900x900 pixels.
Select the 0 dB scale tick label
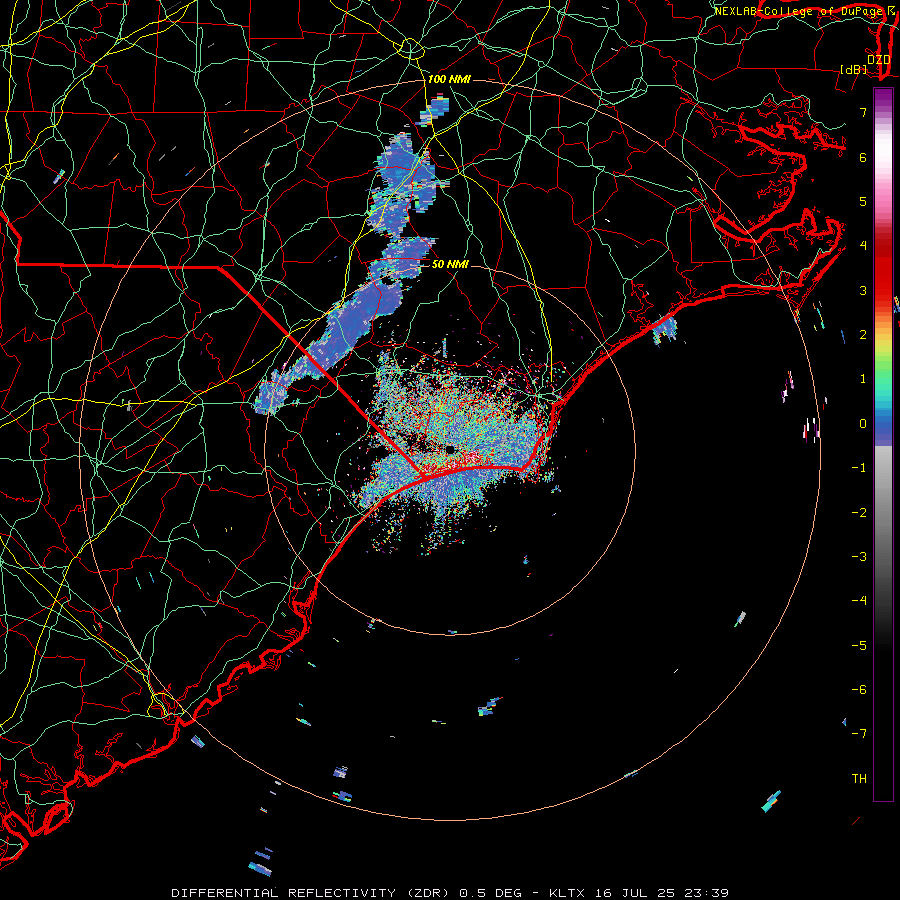coord(863,424)
